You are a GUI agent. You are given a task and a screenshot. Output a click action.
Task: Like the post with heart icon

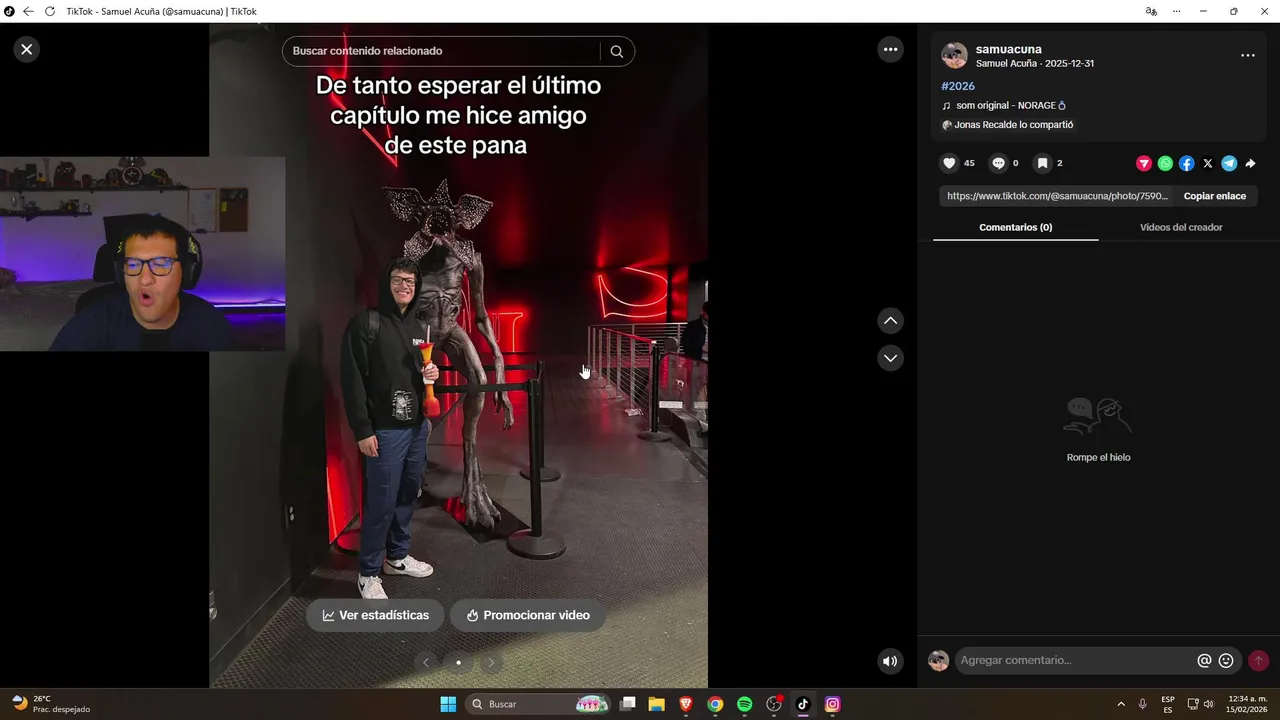click(950, 163)
